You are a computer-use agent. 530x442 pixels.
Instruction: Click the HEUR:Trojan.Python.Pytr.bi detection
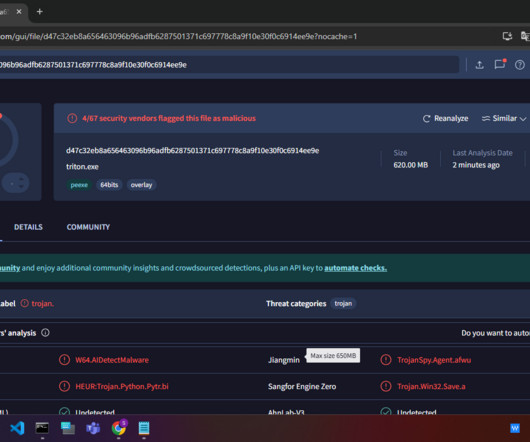pos(122,386)
